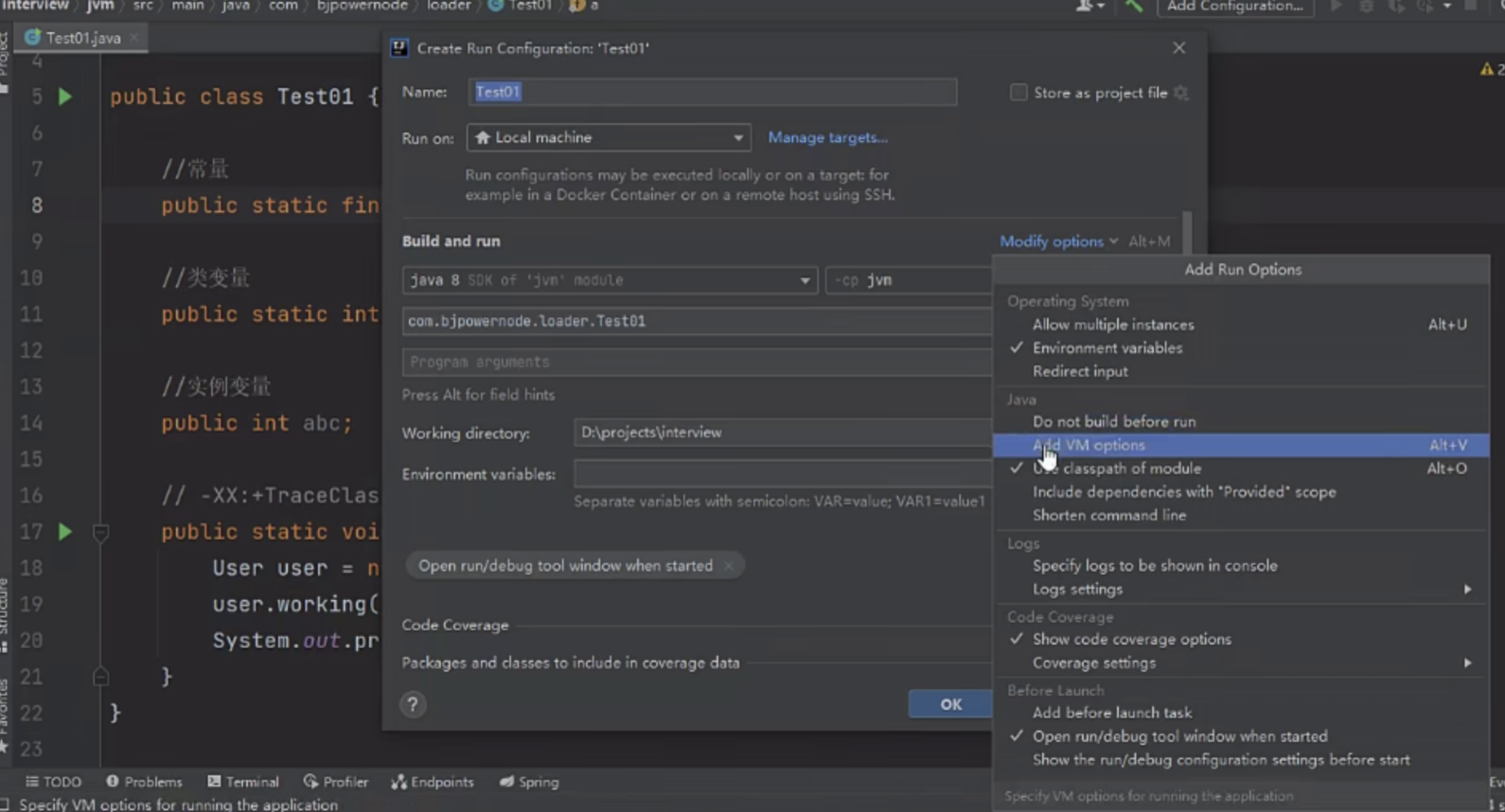This screenshot has height=812, width=1505.
Task: Expand Logs settings submenu
Action: tap(1241, 590)
